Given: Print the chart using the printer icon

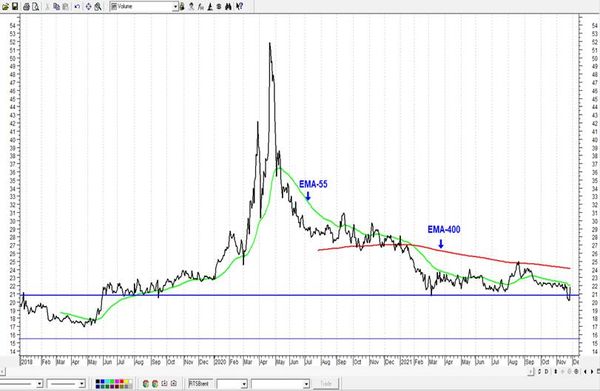Looking at the screenshot, I should [26, 6].
